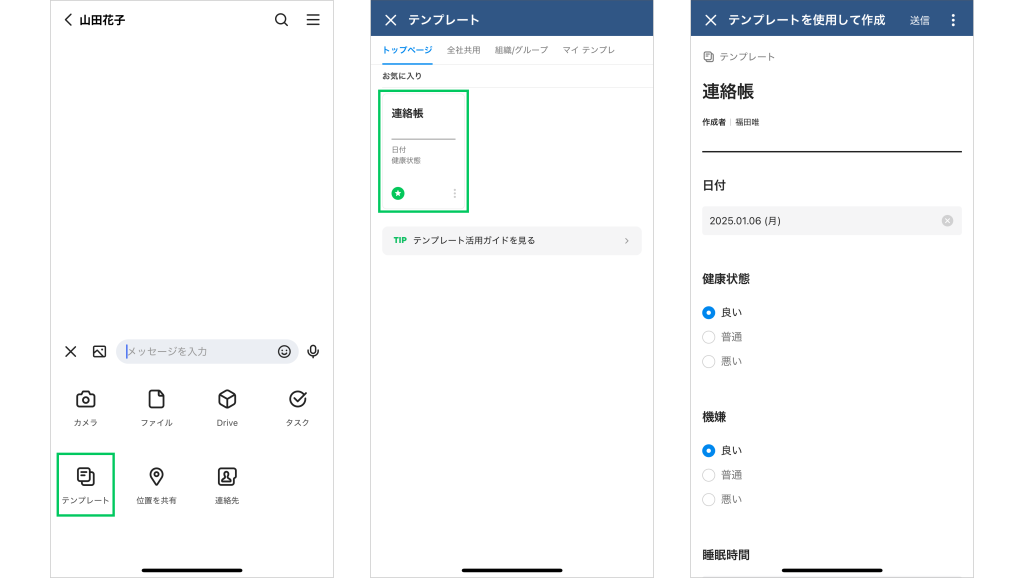Tap the microphone icon for voice input
Image resolution: width=1024 pixels, height=578 pixels.
click(313, 351)
